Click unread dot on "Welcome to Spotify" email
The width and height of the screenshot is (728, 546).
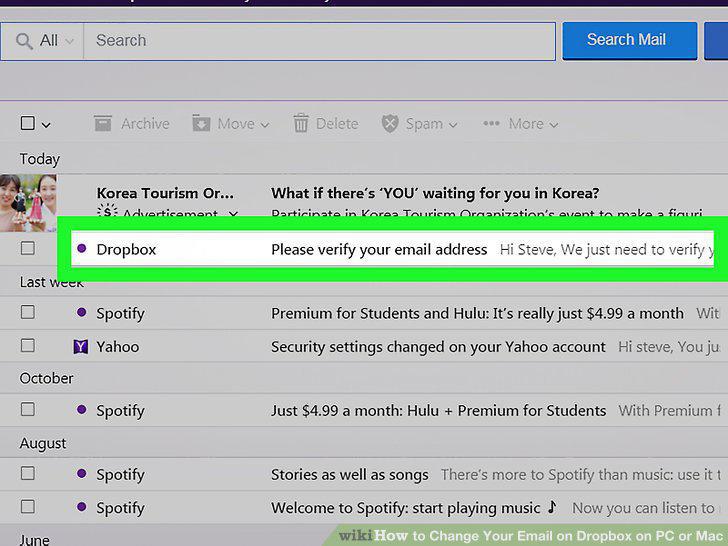pos(82,507)
